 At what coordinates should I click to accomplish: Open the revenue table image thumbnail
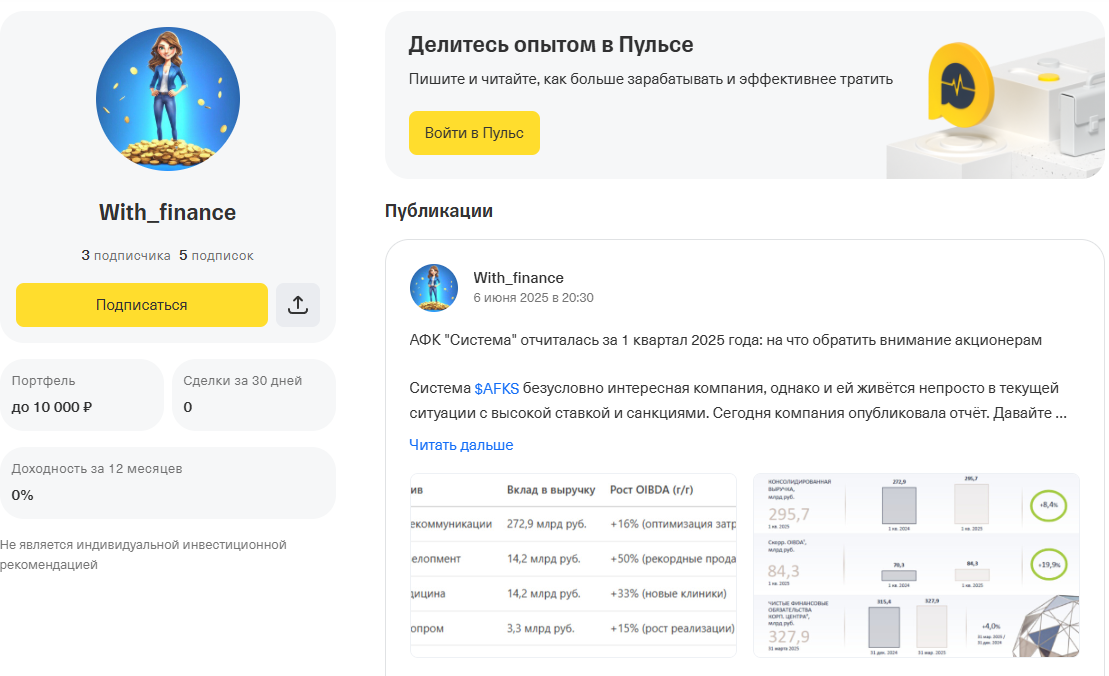click(574, 565)
